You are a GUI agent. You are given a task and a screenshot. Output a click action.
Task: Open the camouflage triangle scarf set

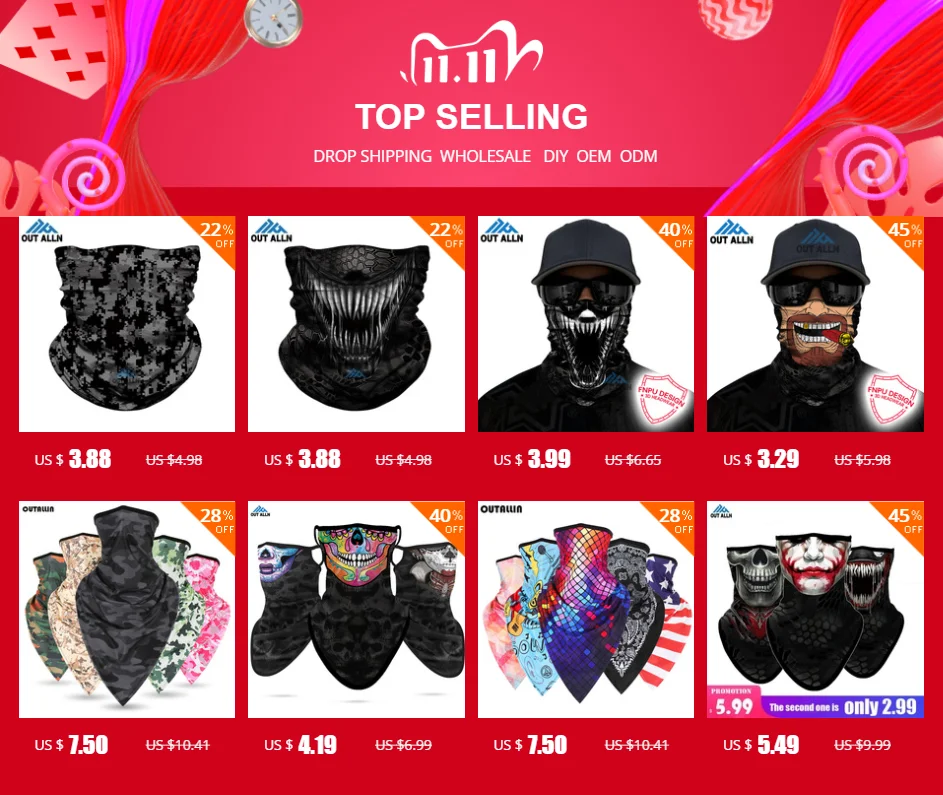click(x=127, y=609)
